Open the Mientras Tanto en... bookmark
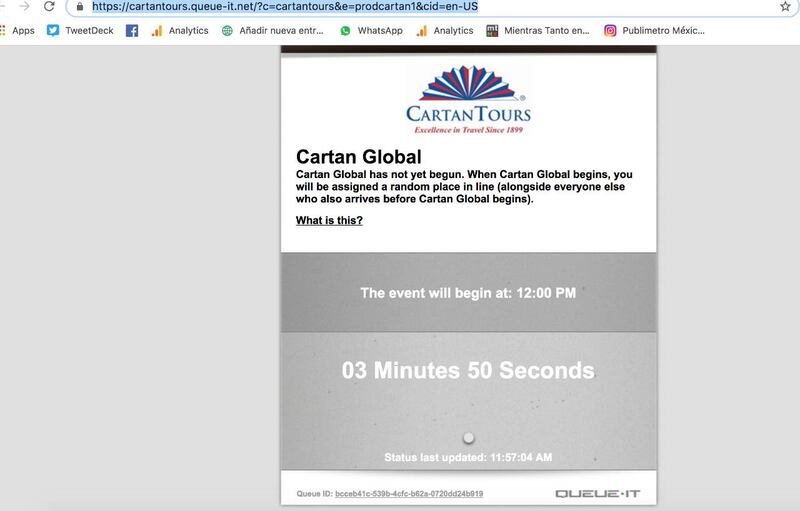The image size is (800, 511). click(538, 31)
